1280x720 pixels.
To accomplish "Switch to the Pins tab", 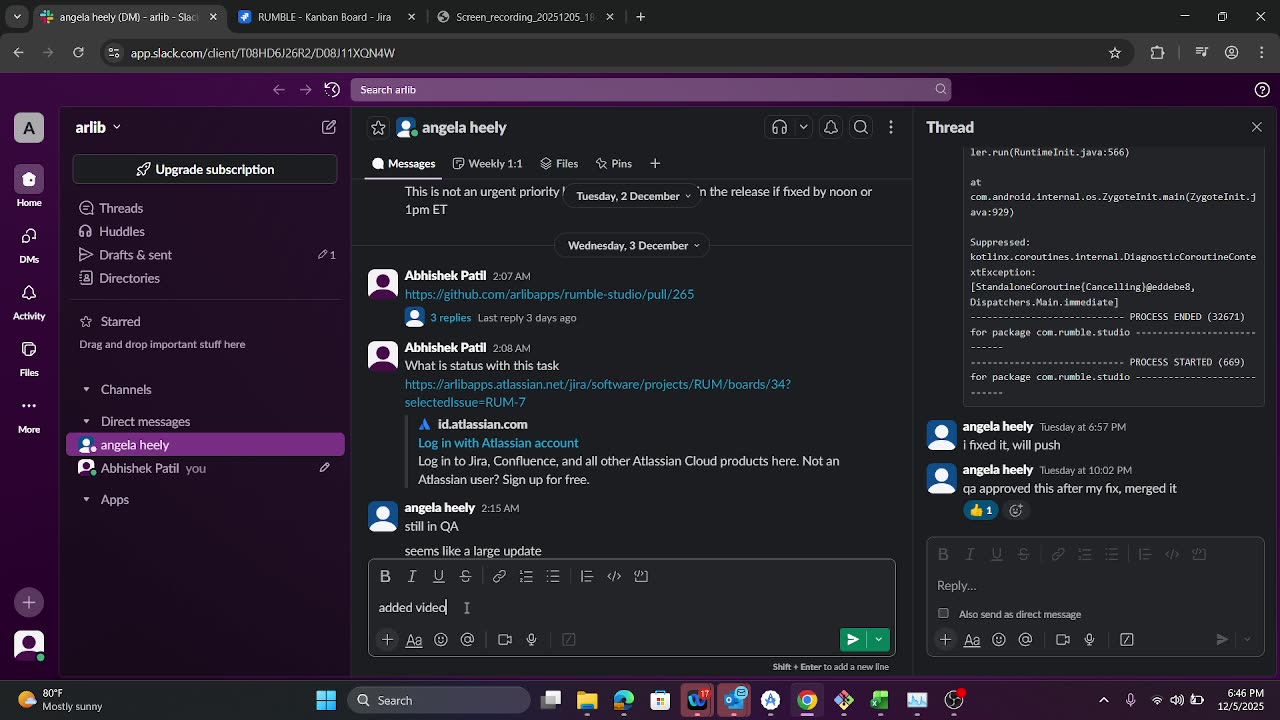I will coord(613,164).
